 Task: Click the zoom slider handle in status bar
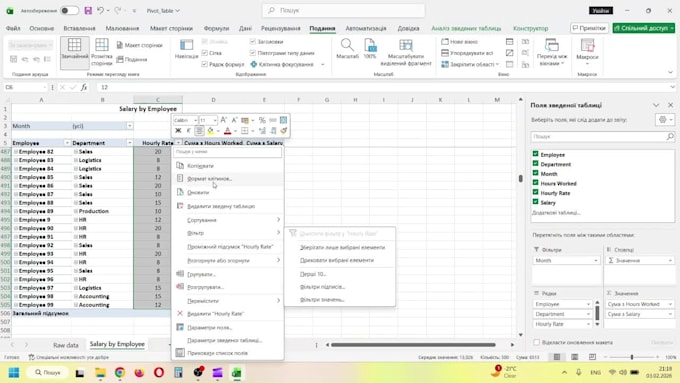(632, 357)
